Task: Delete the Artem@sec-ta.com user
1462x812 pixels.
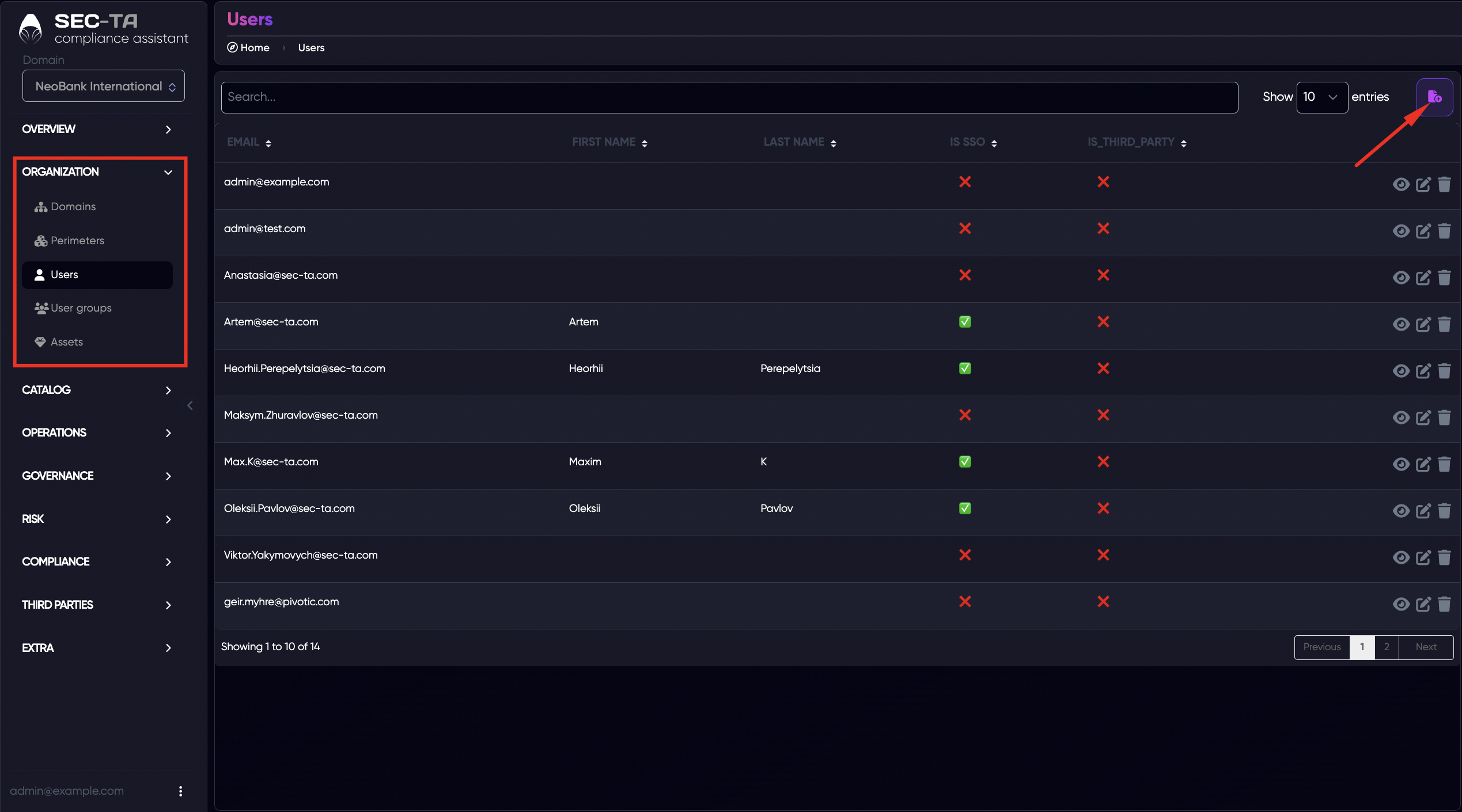Action: (x=1444, y=324)
